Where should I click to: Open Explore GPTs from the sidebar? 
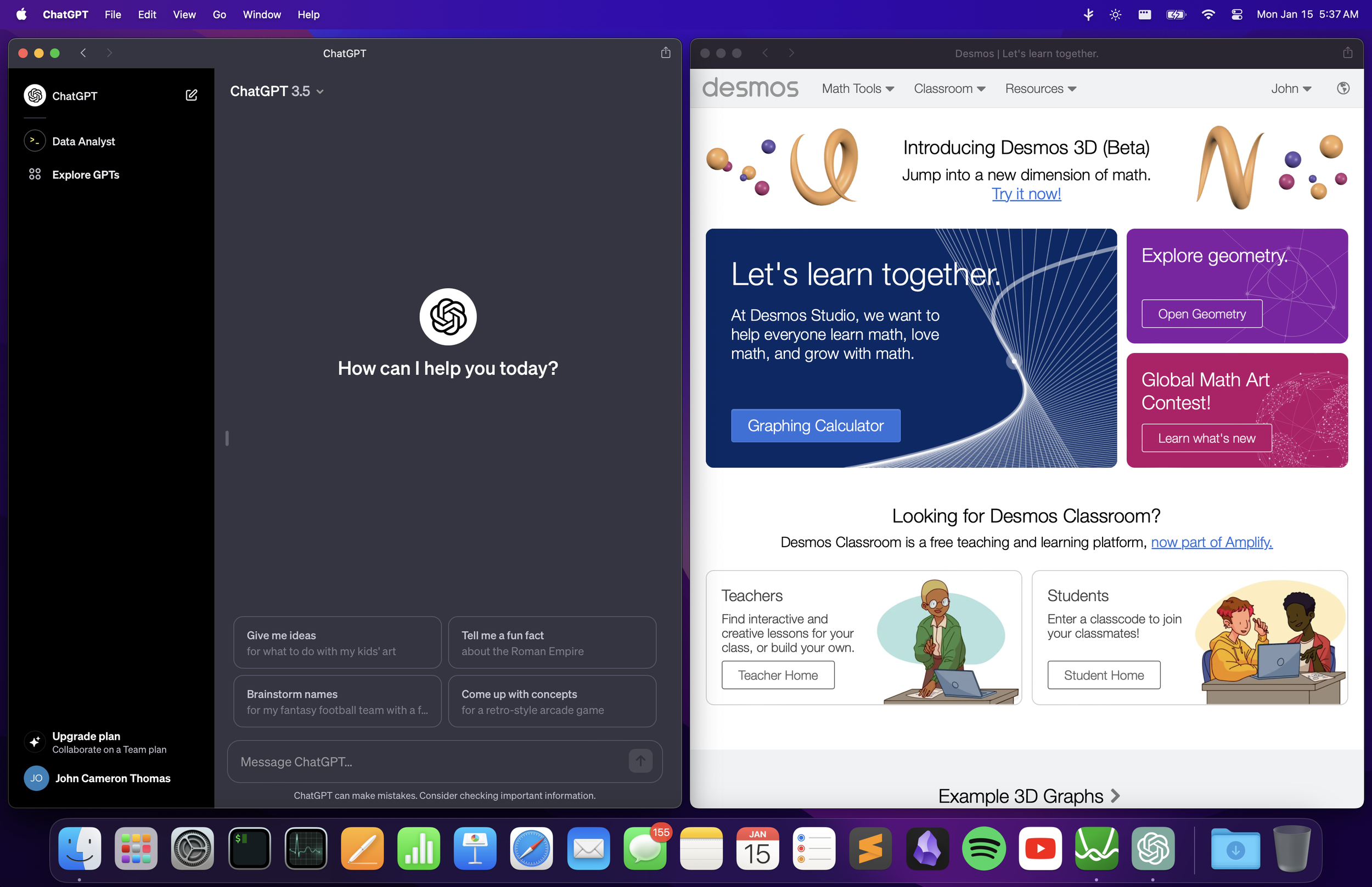pos(85,175)
